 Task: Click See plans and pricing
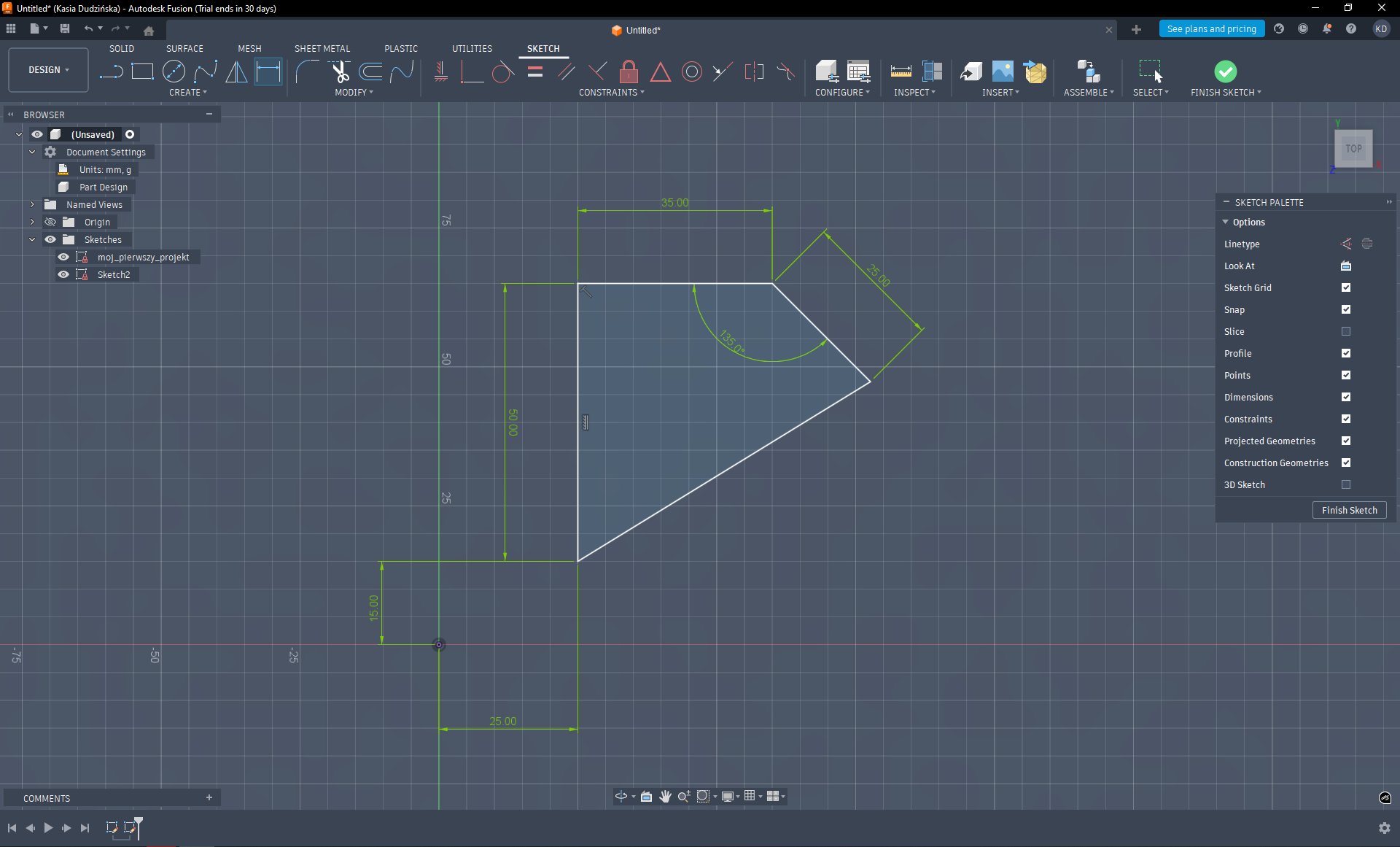[x=1211, y=29]
